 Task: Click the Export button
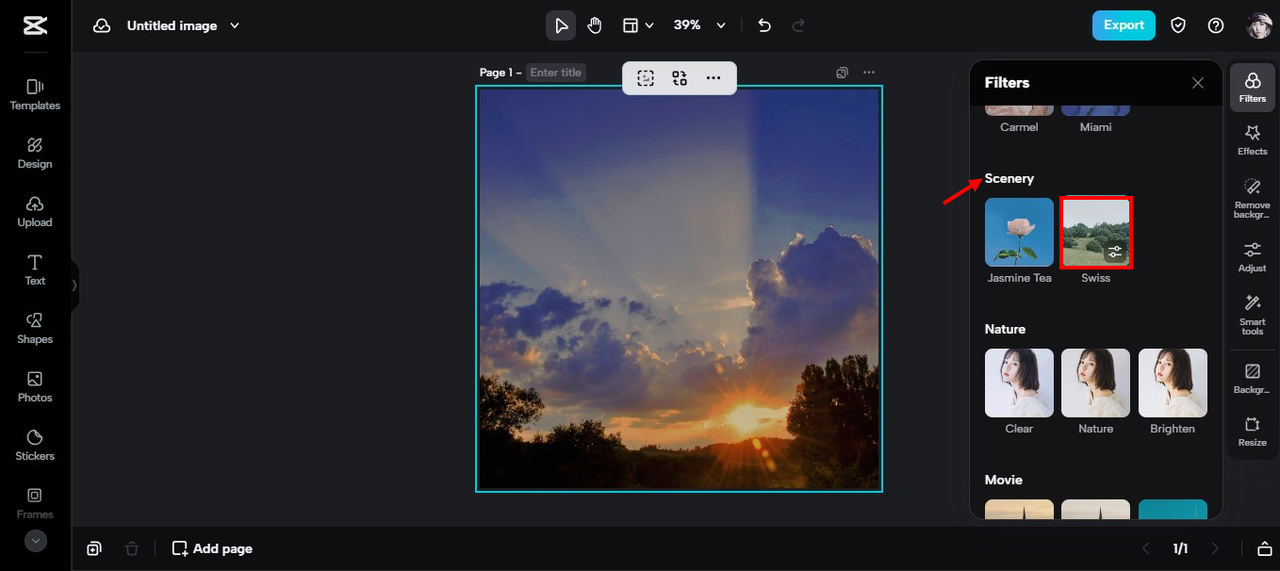1124,25
